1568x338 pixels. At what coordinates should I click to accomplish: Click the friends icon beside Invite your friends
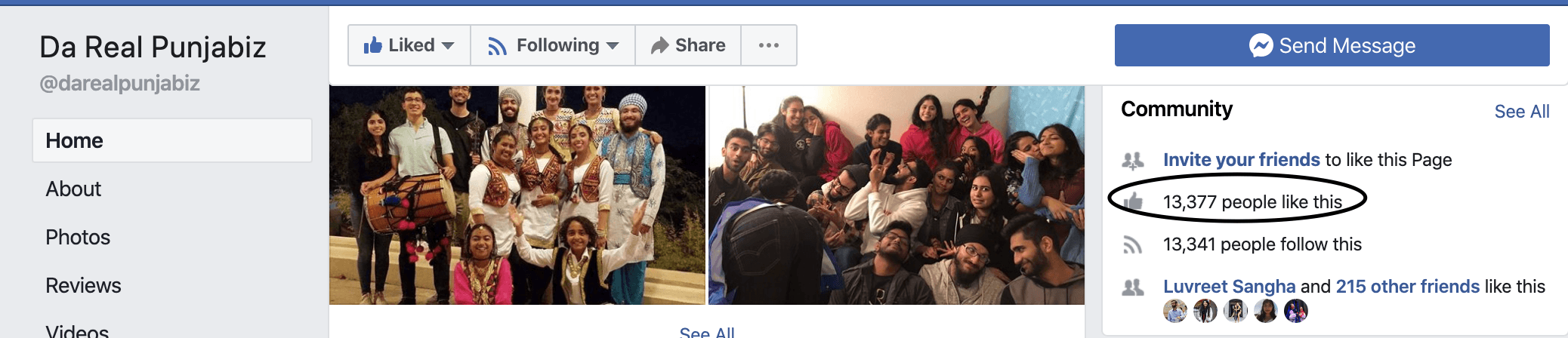coord(1132,160)
